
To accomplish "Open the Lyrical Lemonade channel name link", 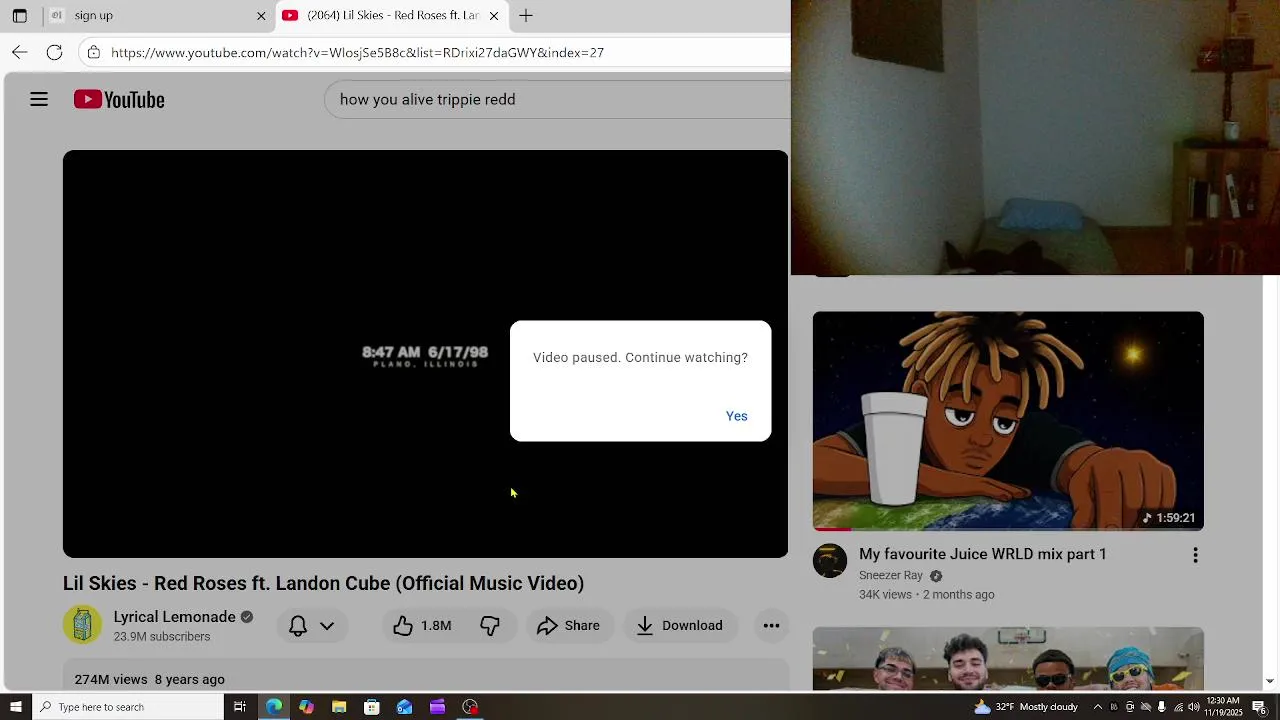I will [174, 617].
